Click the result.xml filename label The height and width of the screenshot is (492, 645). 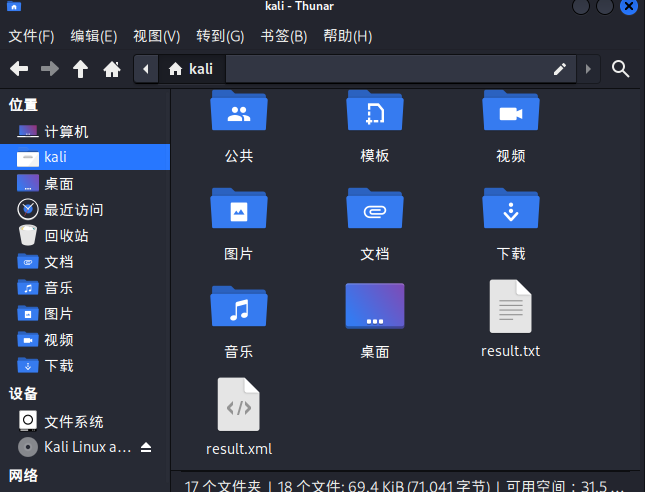point(239,449)
